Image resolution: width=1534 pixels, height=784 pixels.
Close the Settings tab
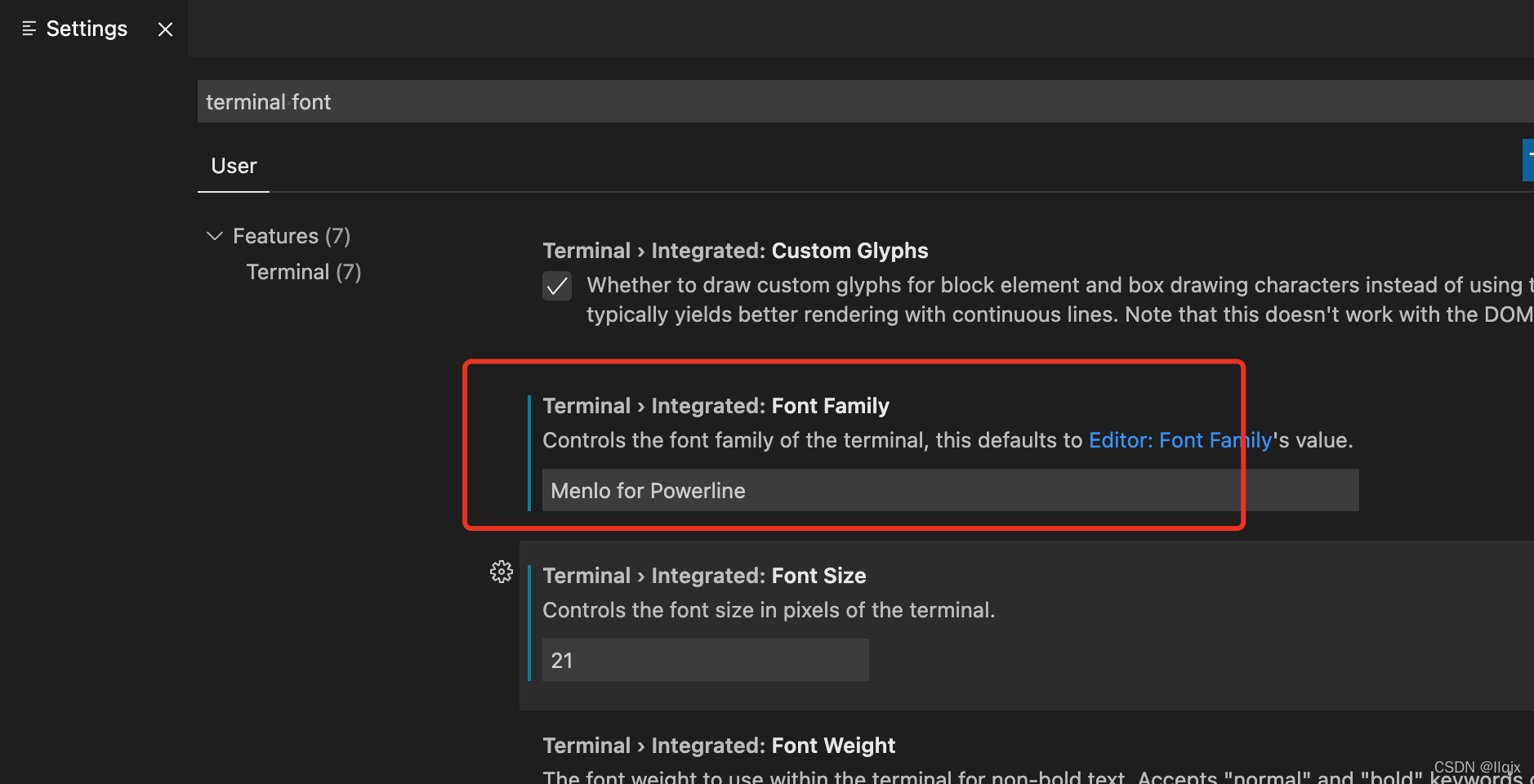[165, 29]
